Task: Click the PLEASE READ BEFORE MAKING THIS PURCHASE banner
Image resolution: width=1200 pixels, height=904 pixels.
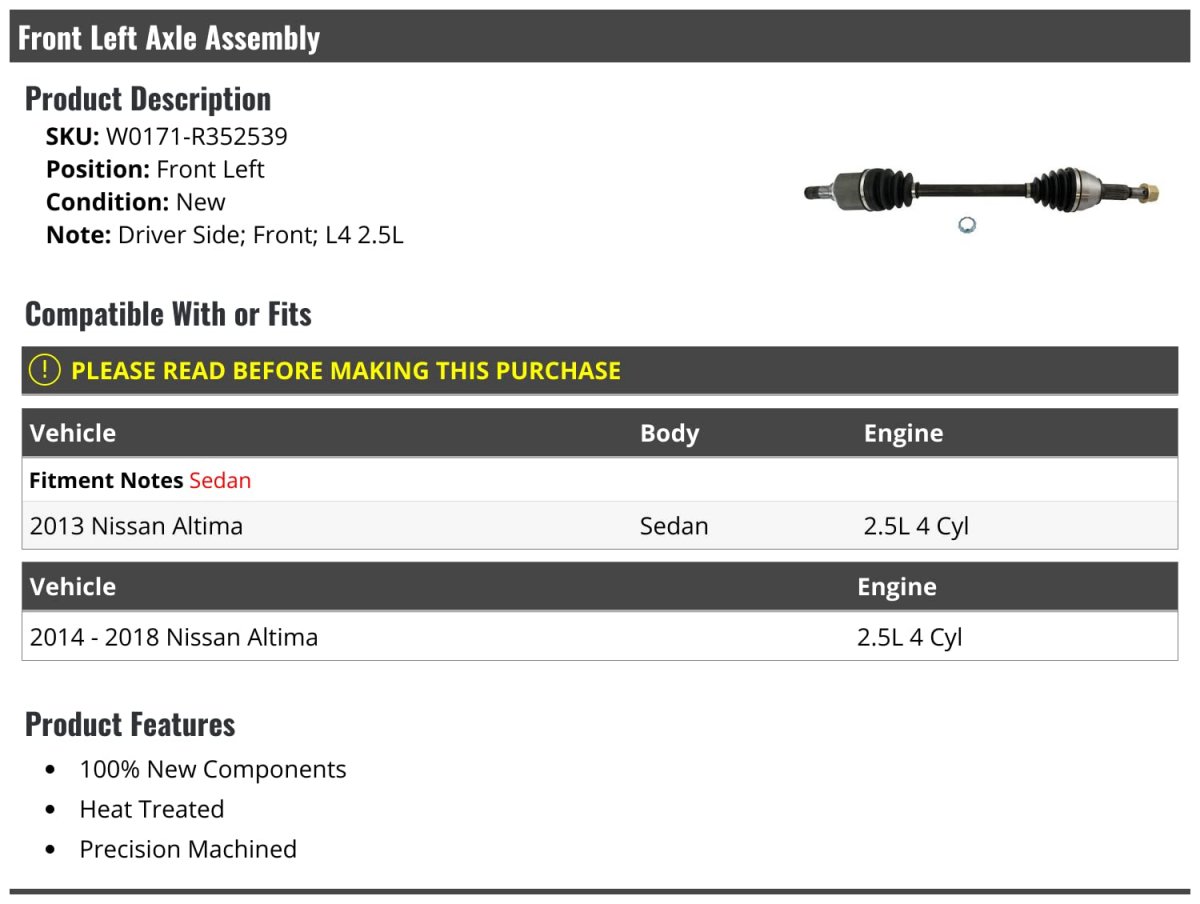Action: pos(600,370)
